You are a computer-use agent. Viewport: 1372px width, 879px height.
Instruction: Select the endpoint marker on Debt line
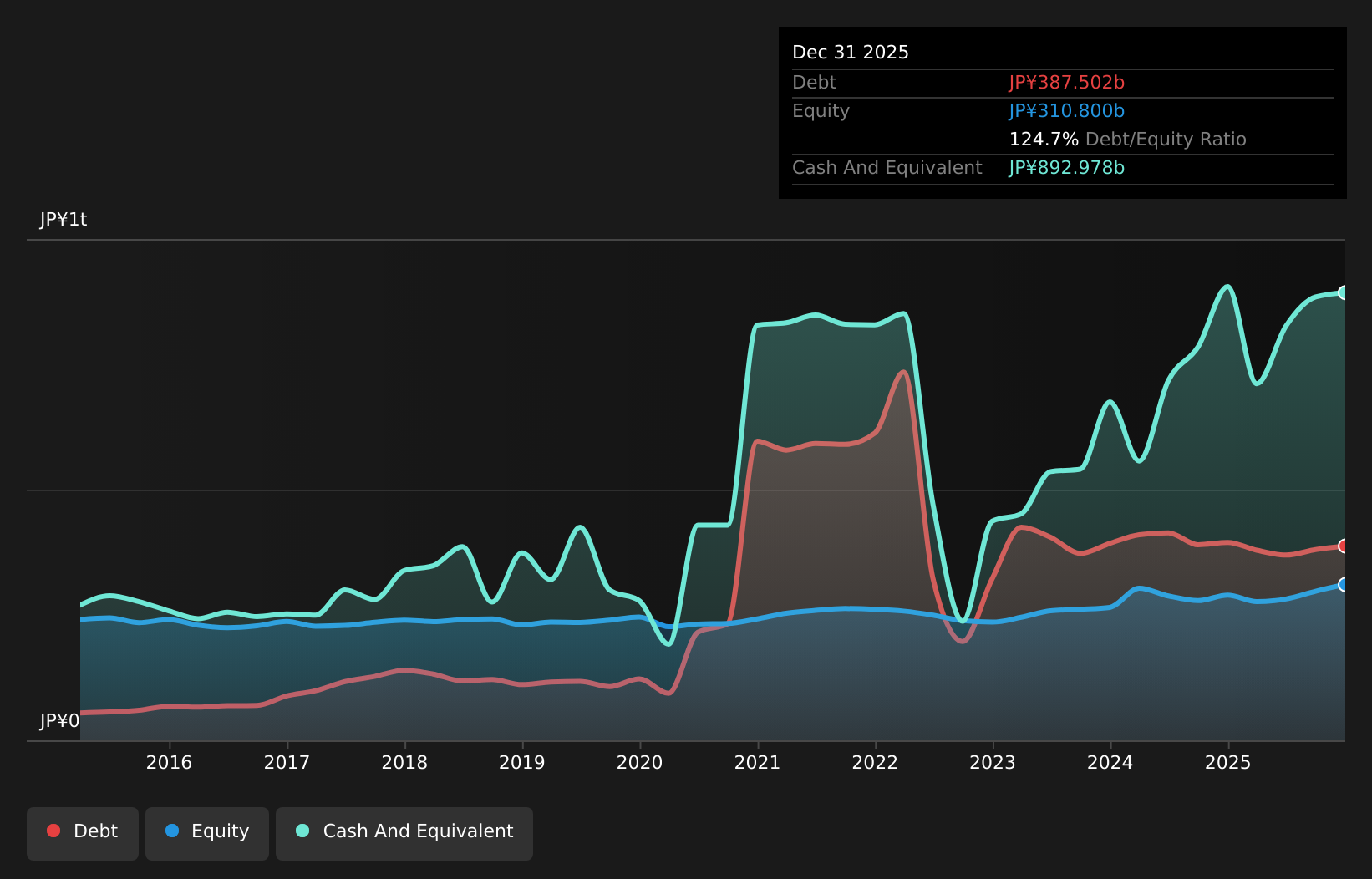pyautogui.click(x=1344, y=546)
